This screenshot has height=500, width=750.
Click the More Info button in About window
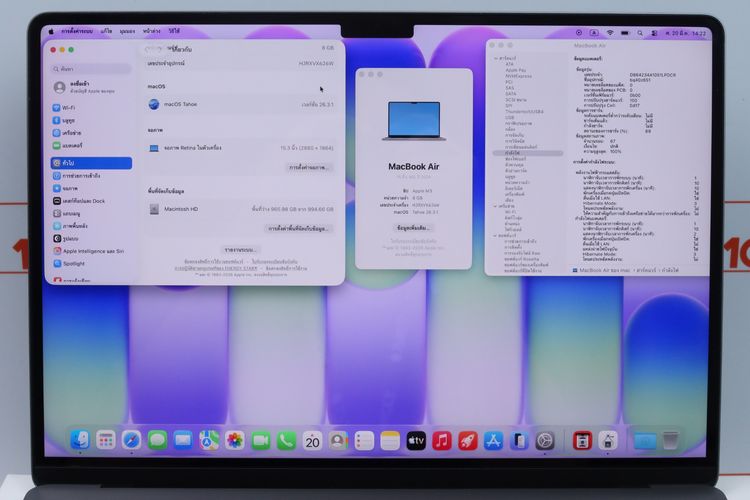click(413, 228)
